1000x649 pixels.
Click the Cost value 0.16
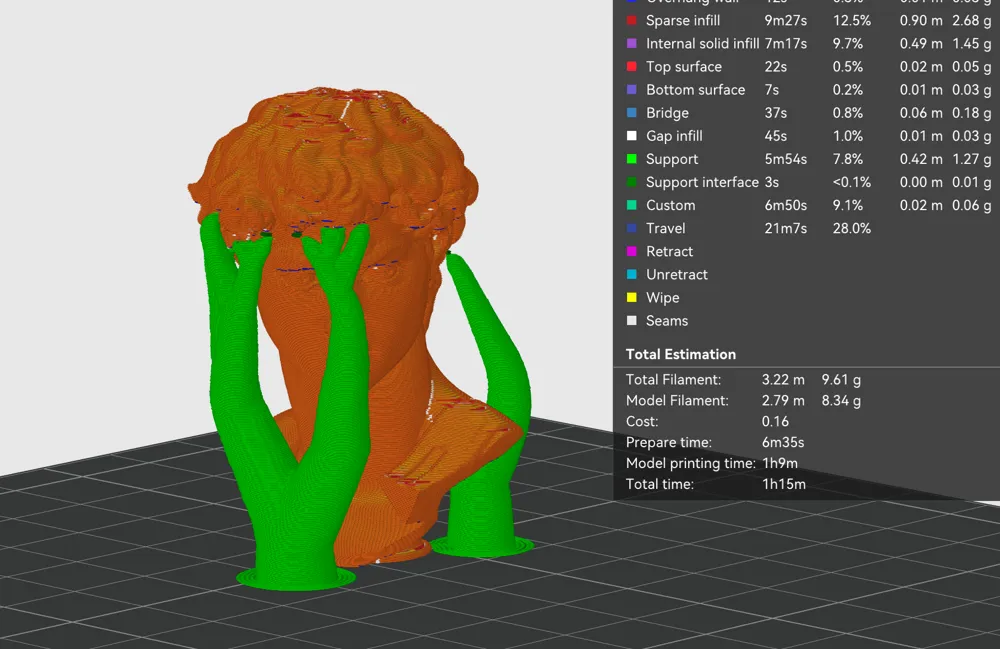(775, 421)
